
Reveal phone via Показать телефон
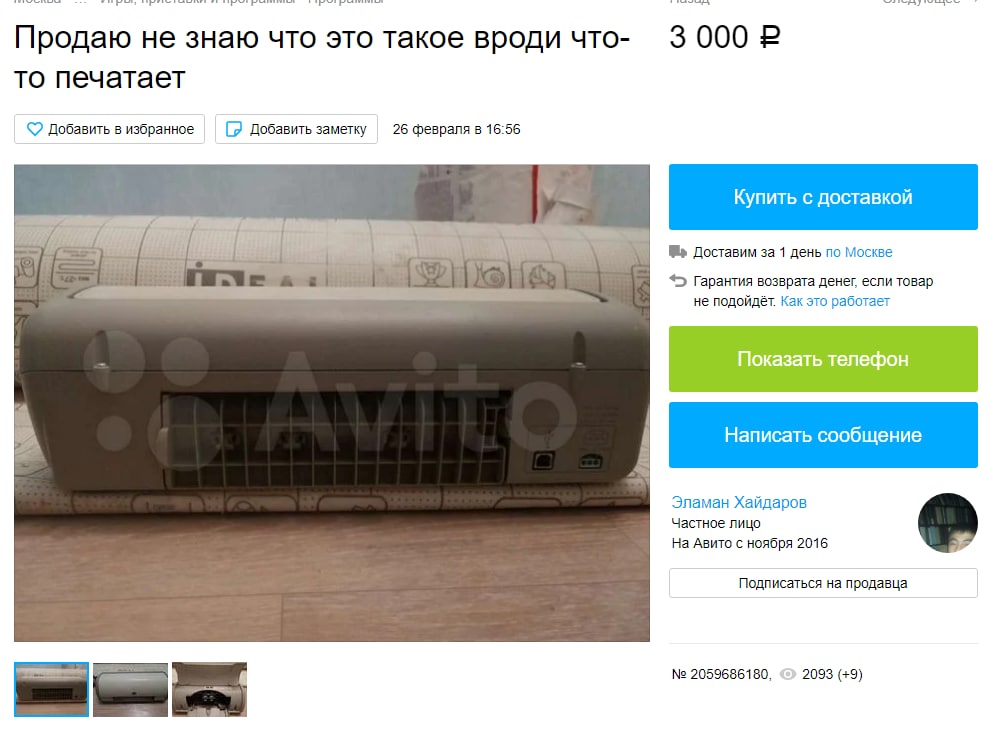823,359
